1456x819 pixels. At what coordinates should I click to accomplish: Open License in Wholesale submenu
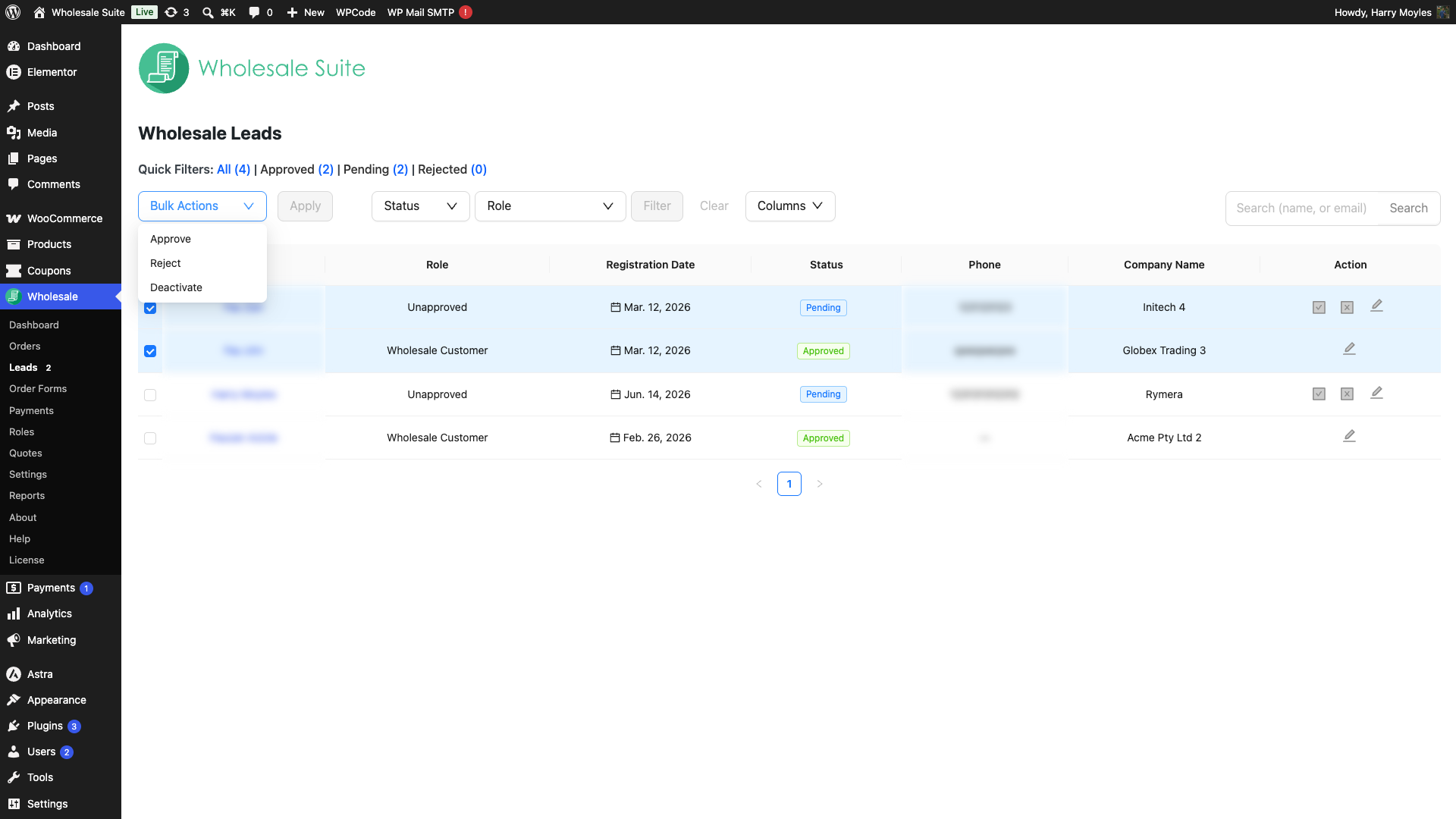pyautogui.click(x=61, y=560)
